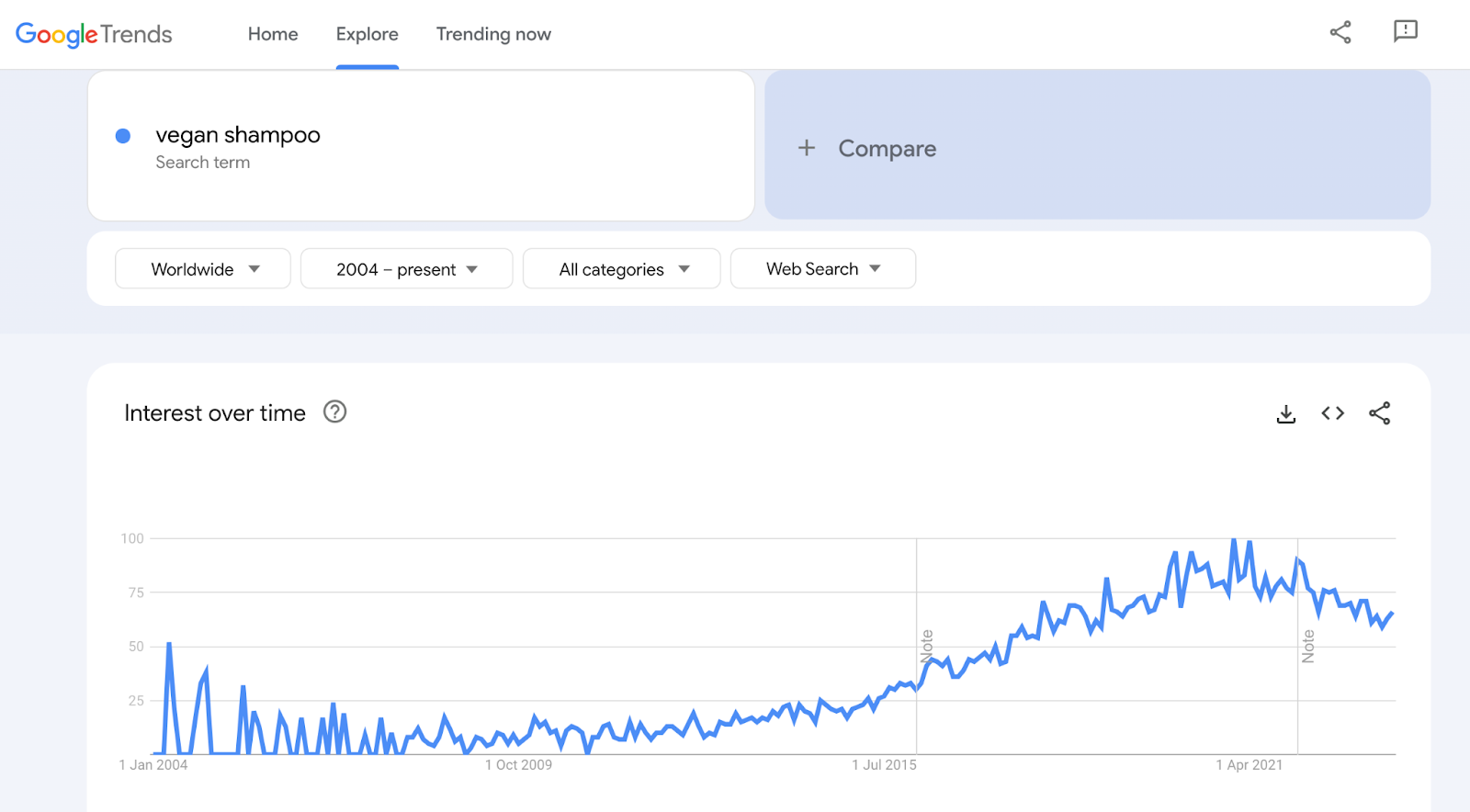The image size is (1470, 812).
Task: Click the share icon in top header
Action: [x=1340, y=33]
